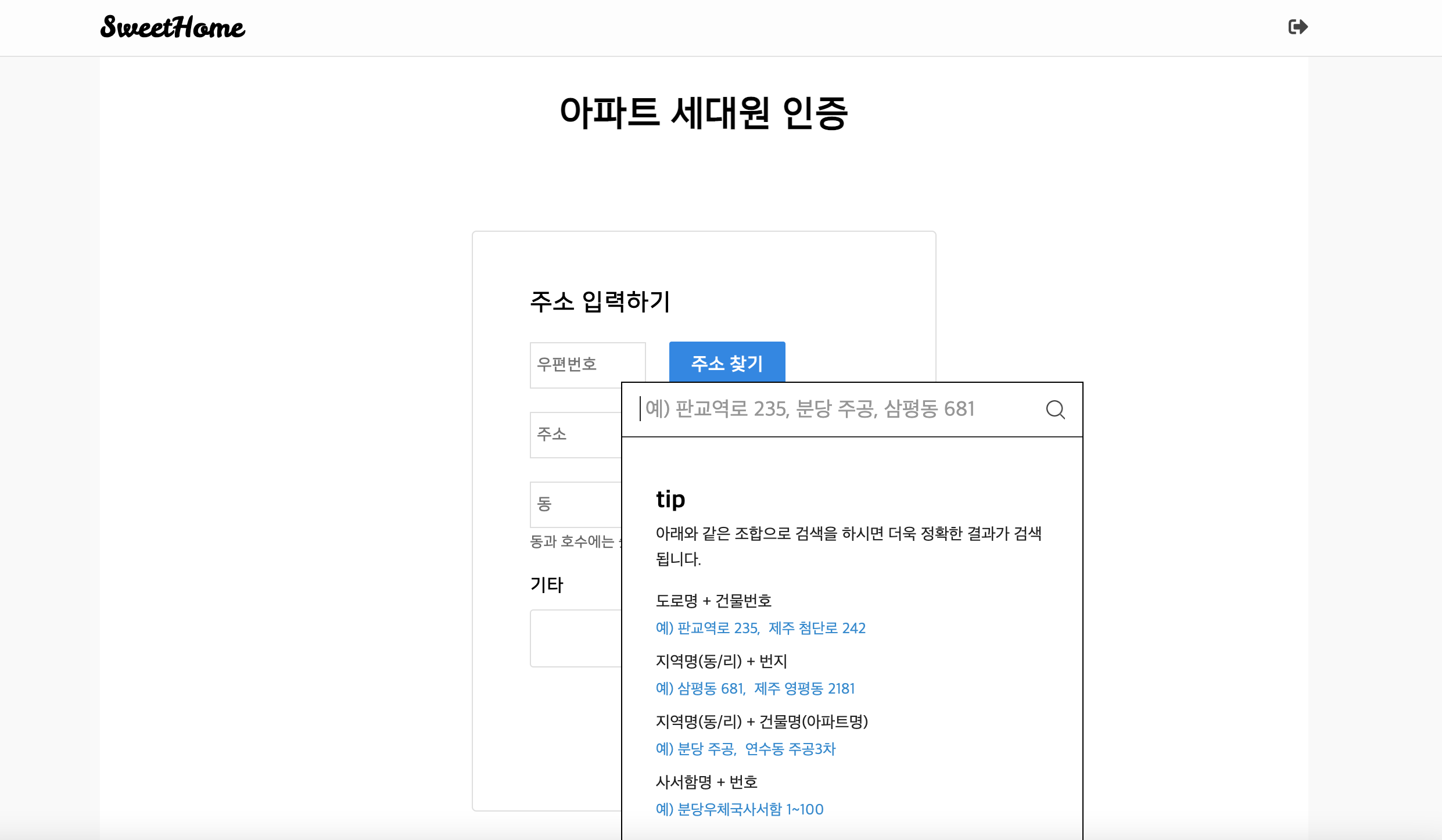Click the 도로명 + 건물번호 label
This screenshot has height=840, width=1442.
point(713,601)
